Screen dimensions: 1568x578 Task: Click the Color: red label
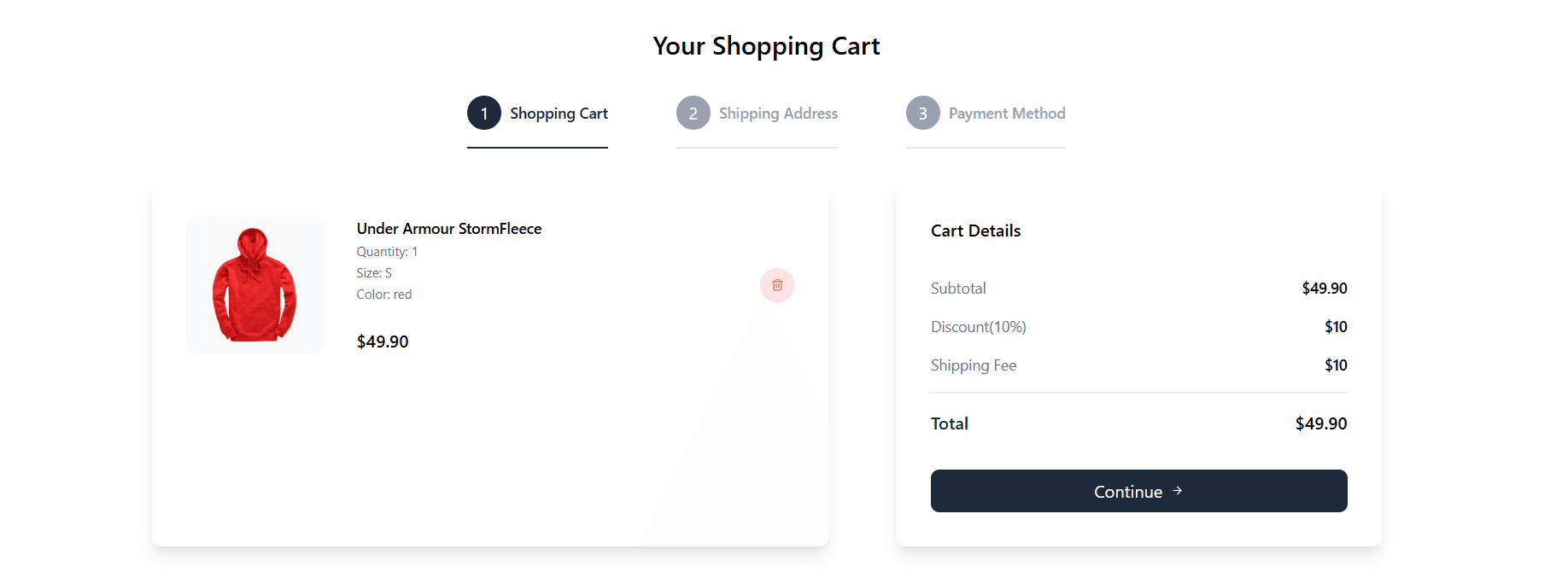coord(384,295)
